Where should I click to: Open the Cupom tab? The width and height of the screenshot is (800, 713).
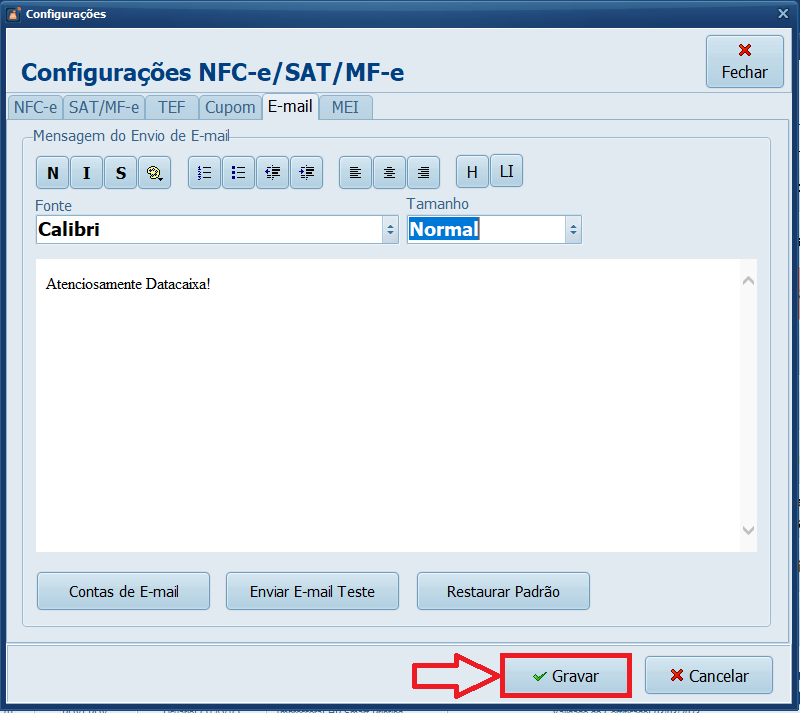coord(230,107)
